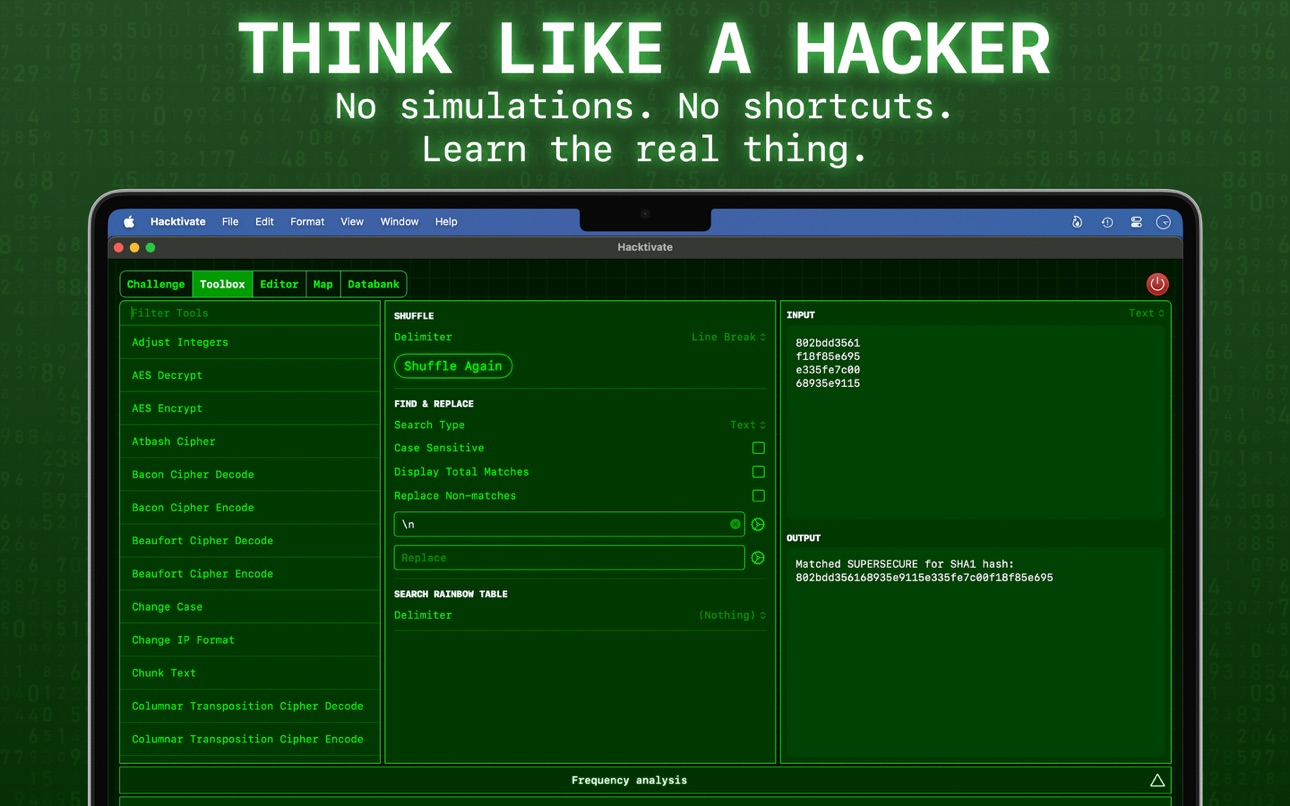The width and height of the screenshot is (1290, 806).
Task: Select the AES Decrypt tool
Action: [x=250, y=375]
